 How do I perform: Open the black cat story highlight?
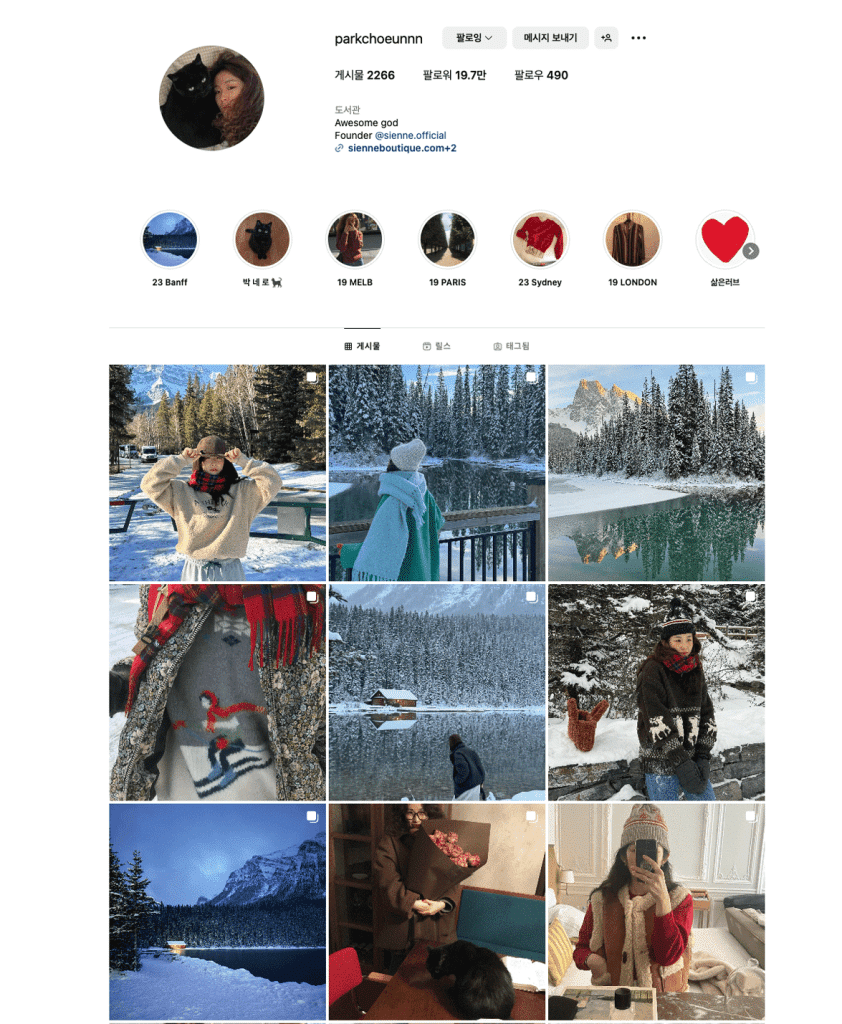coord(262,240)
